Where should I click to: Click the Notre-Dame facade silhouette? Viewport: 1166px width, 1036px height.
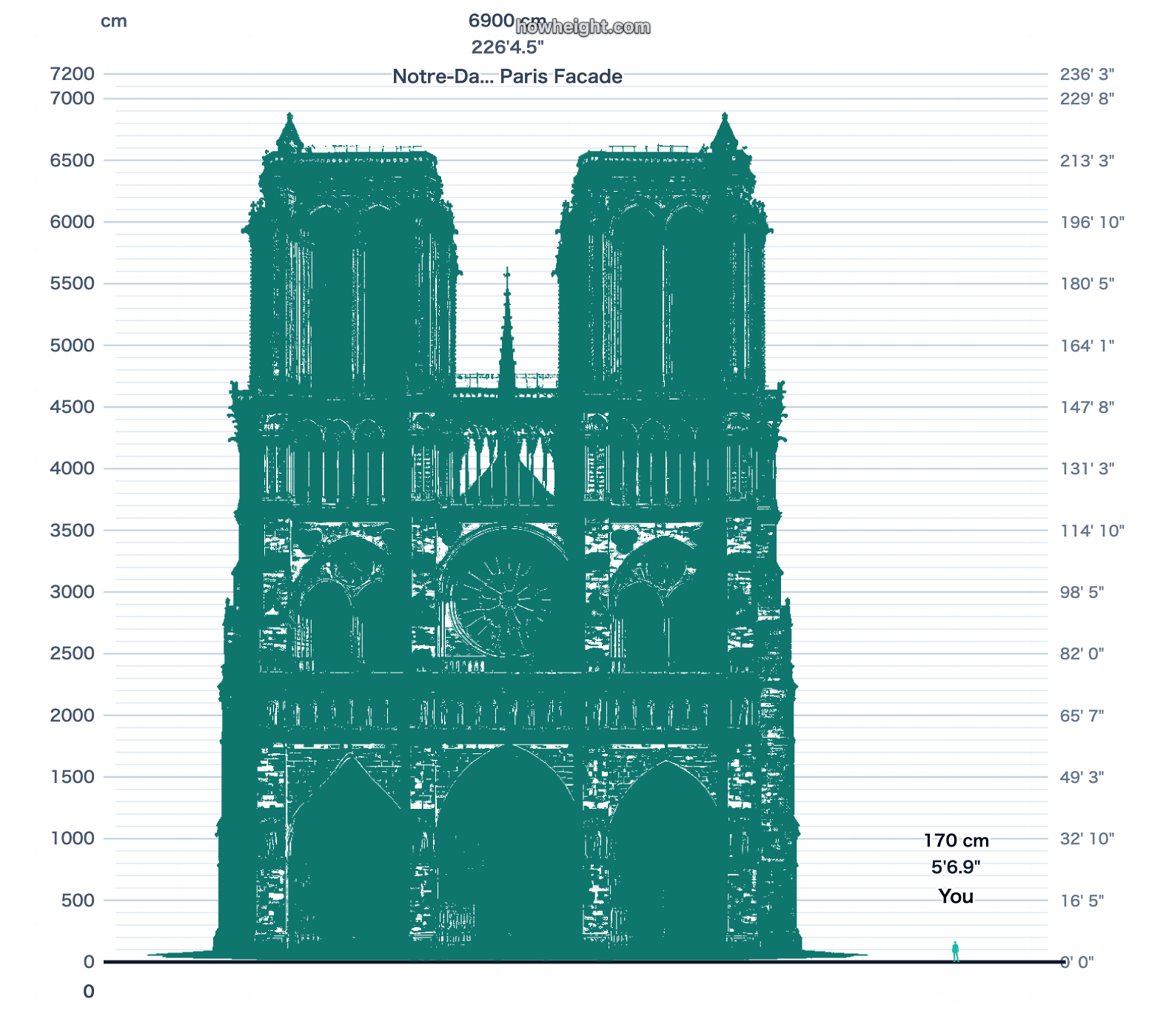[507, 537]
